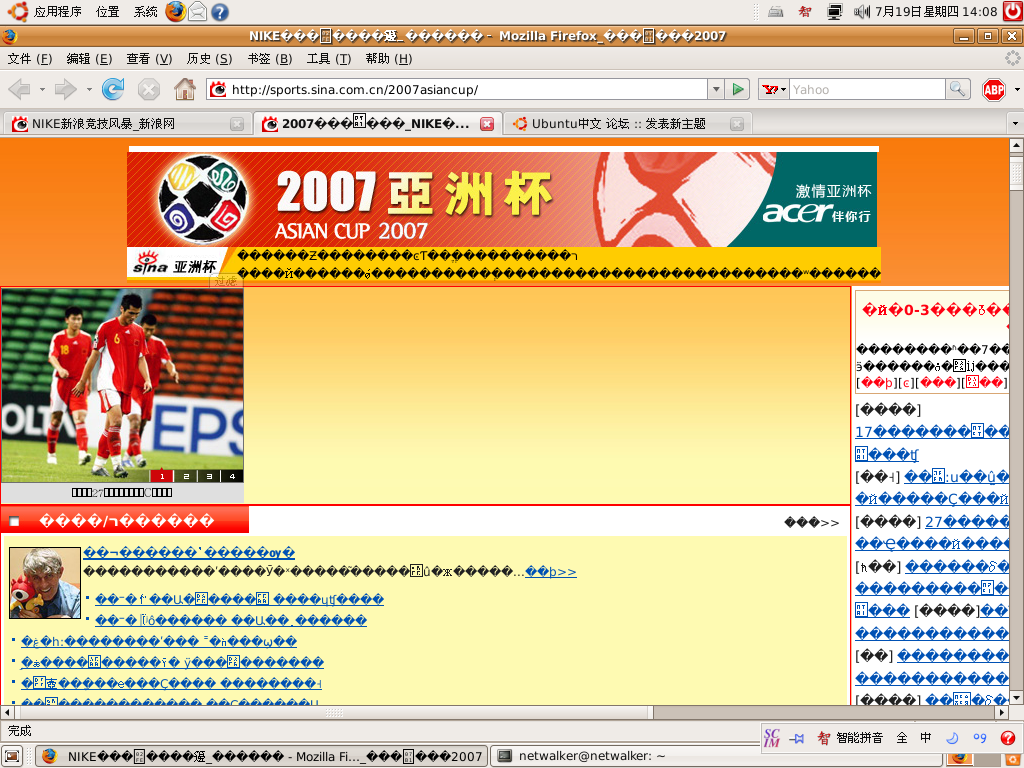
Task: Open the Help launcher in top panel
Action: 219,12
